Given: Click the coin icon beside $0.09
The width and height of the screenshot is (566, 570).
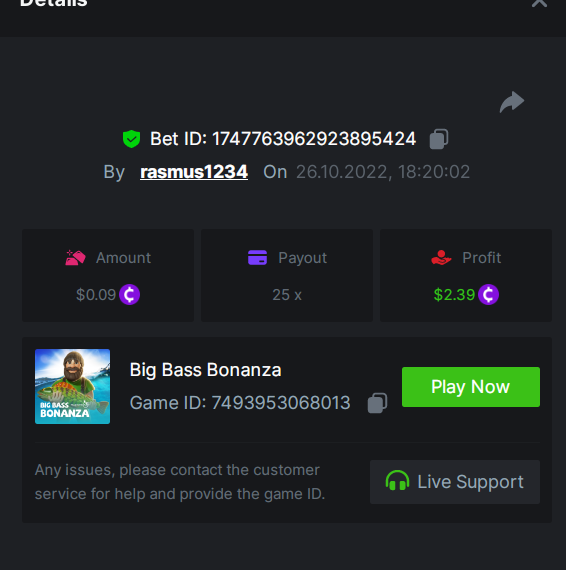Looking at the screenshot, I should coord(129,294).
